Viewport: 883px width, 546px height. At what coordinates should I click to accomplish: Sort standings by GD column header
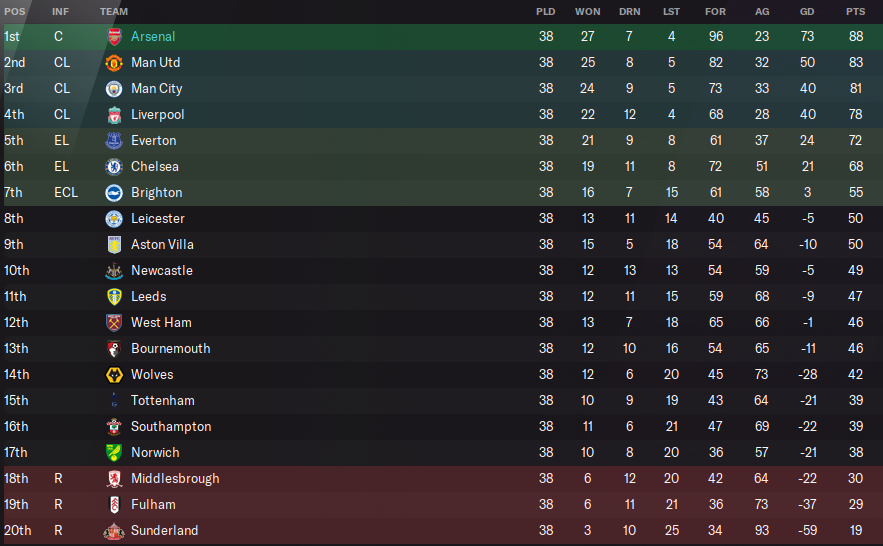pyautogui.click(x=807, y=11)
